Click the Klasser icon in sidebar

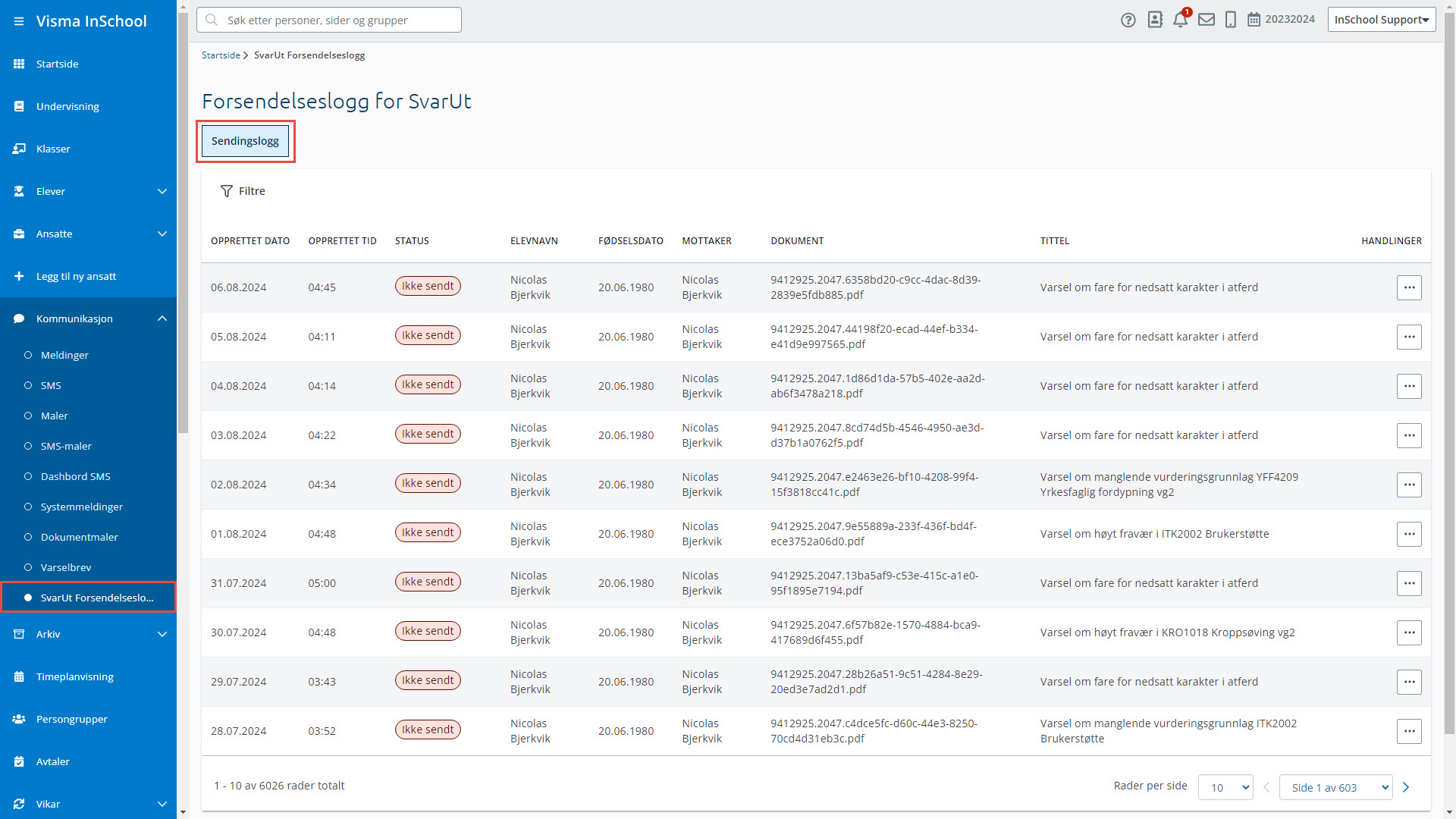point(19,149)
